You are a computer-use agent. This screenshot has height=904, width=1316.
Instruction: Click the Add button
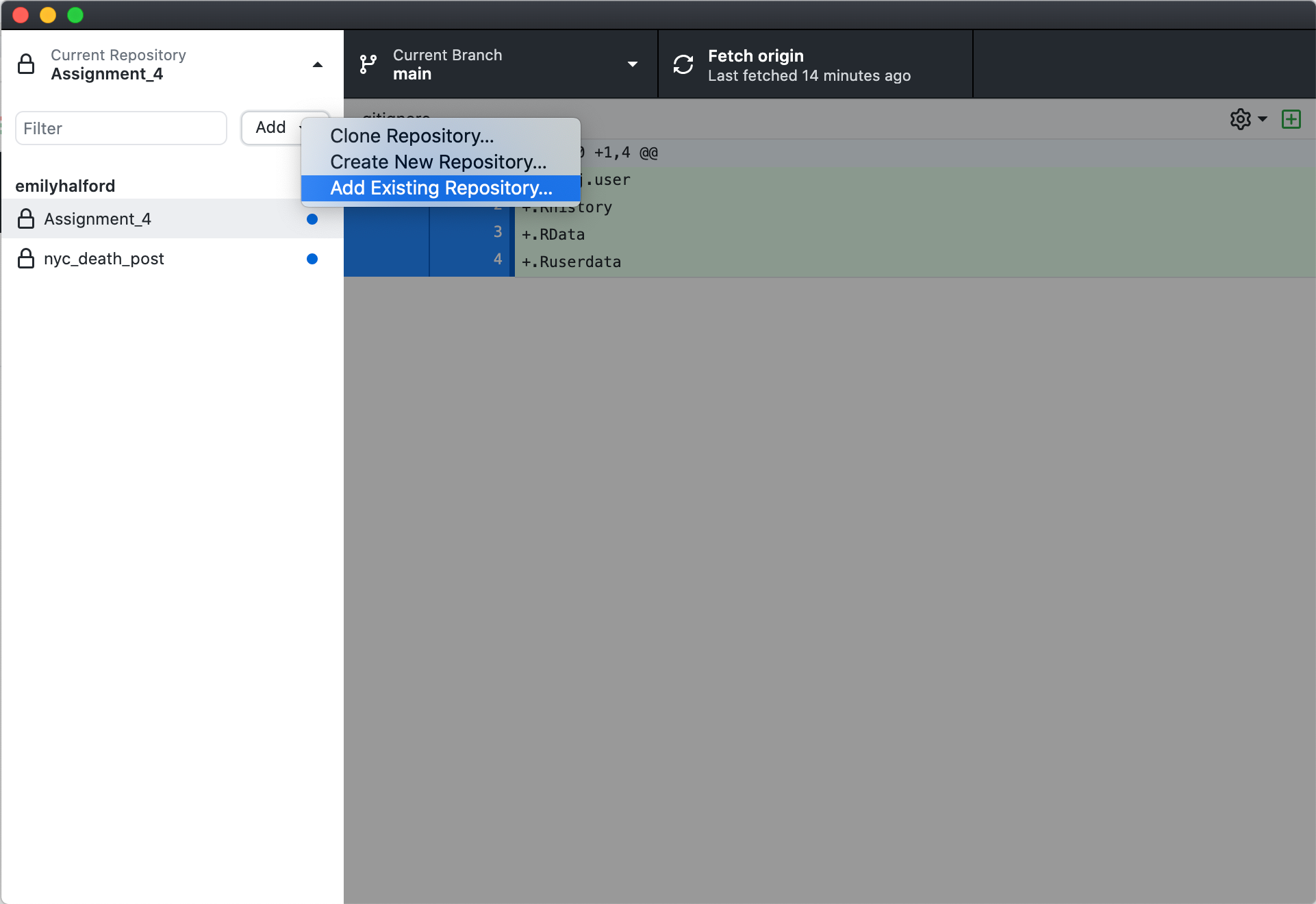pyautogui.click(x=271, y=128)
